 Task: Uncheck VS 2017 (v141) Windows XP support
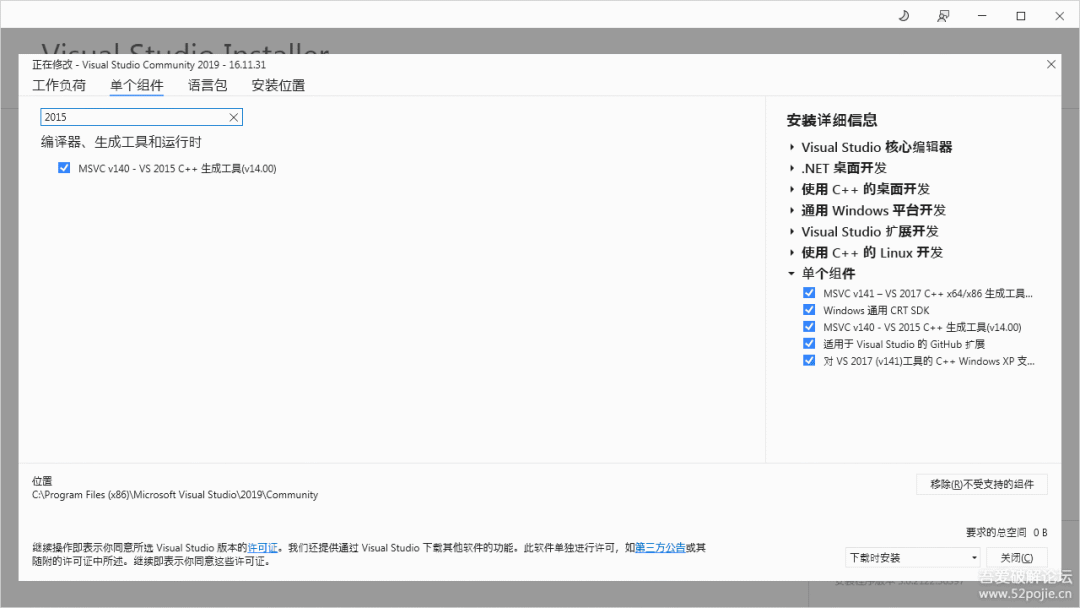(809, 360)
